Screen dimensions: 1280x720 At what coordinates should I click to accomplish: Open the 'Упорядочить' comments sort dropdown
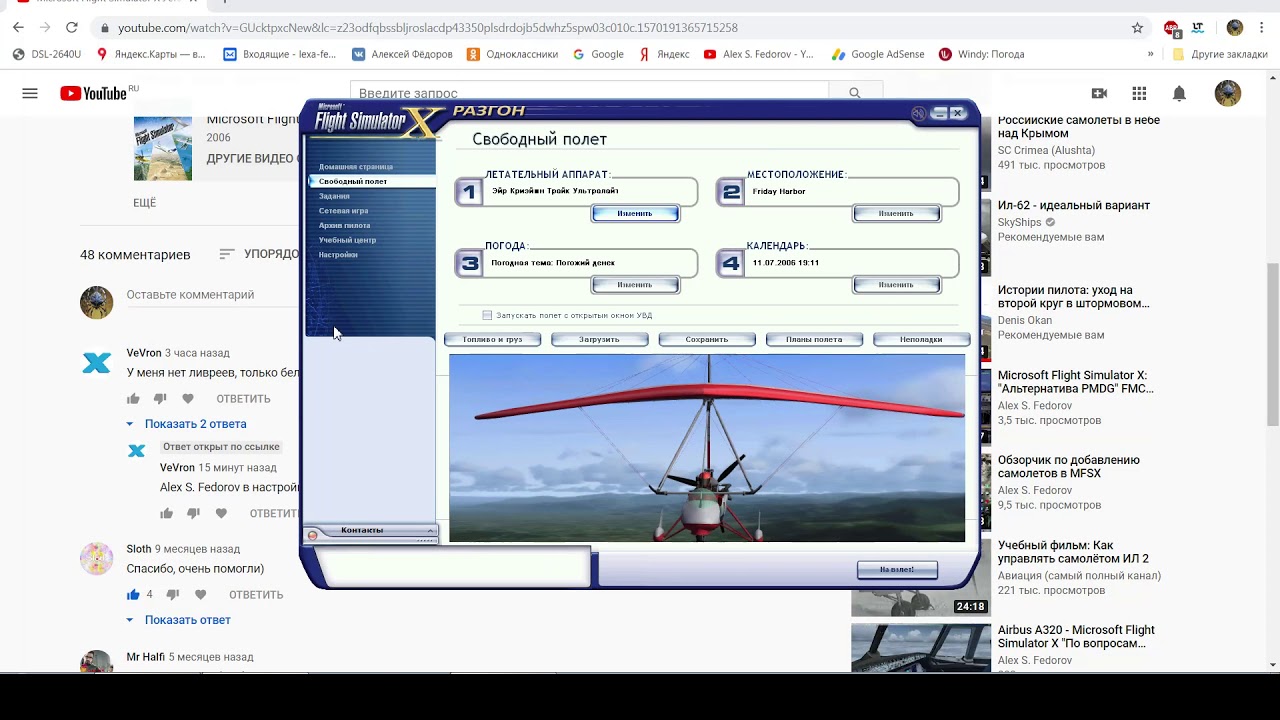click(x=259, y=254)
